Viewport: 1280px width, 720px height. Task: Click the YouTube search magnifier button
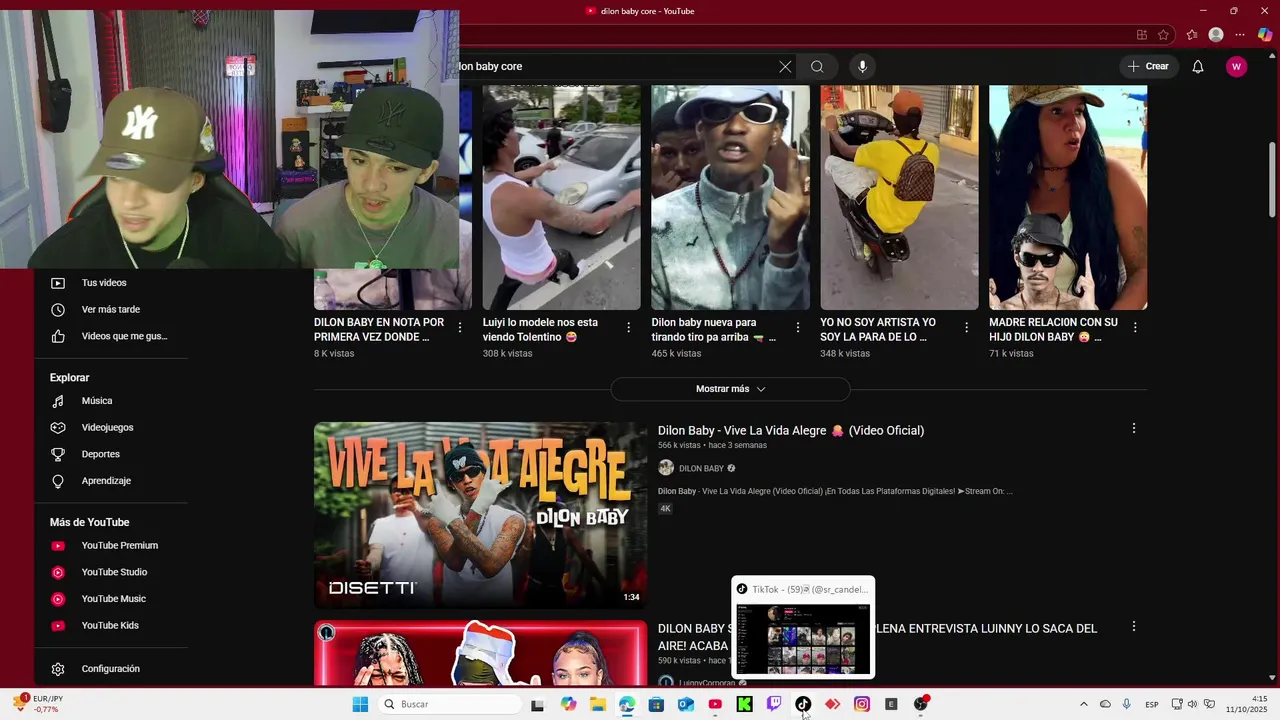[817, 67]
